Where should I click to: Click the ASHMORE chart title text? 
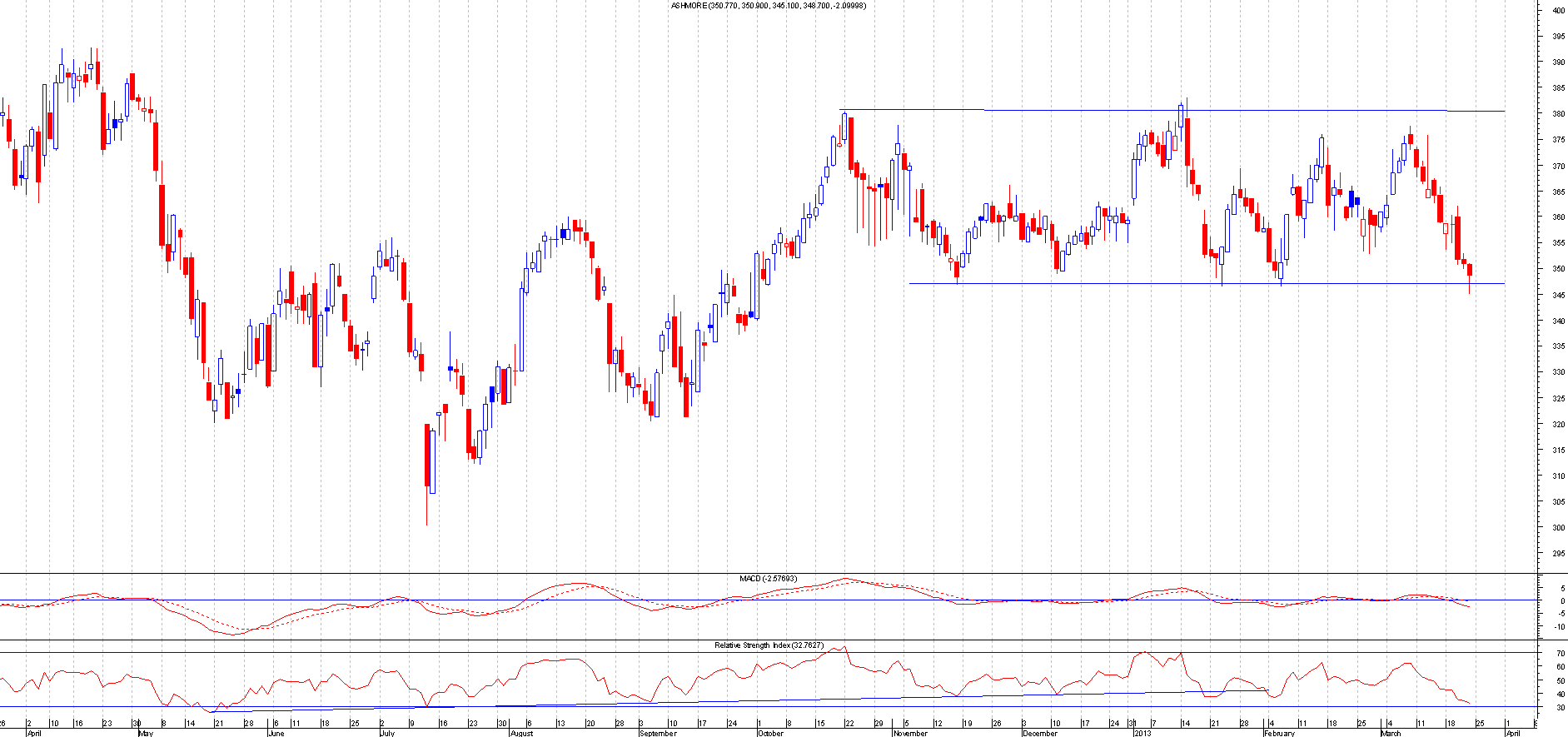[x=768, y=6]
